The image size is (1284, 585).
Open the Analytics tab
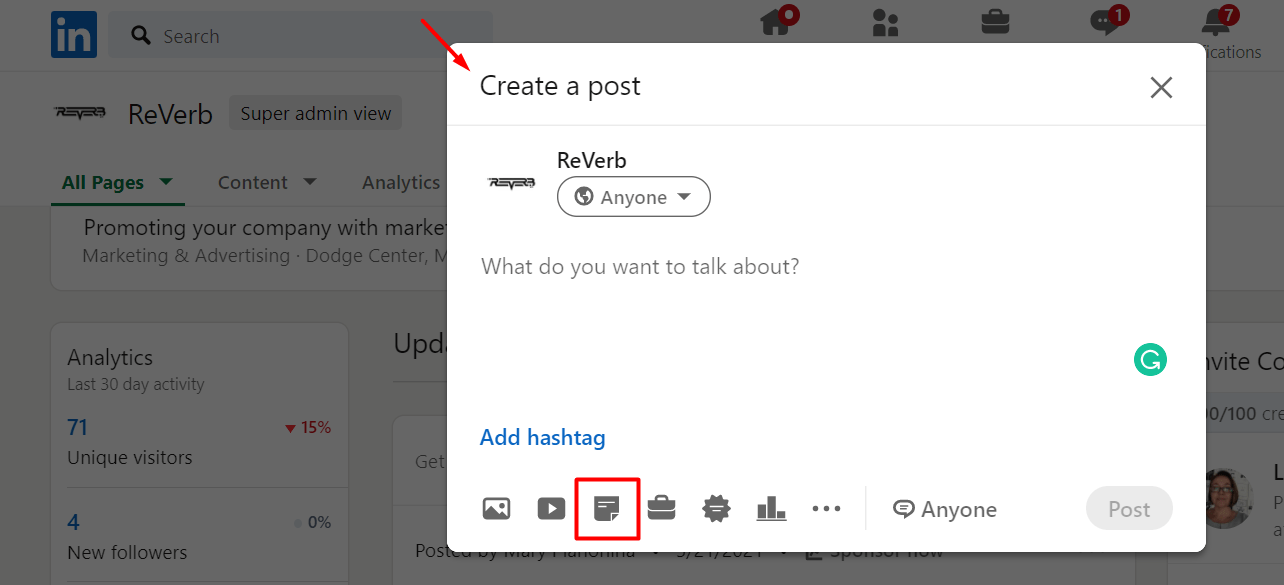click(x=400, y=182)
